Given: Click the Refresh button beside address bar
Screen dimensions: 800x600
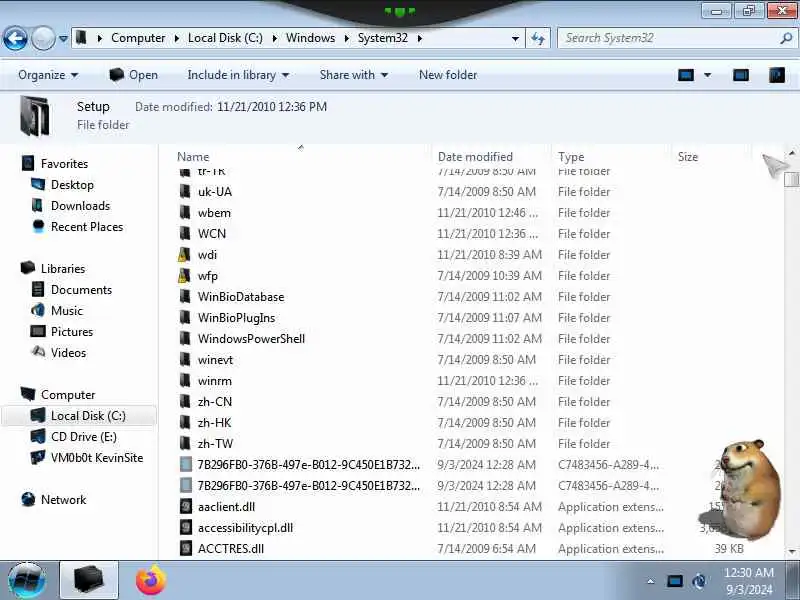Looking at the screenshot, I should [538, 38].
